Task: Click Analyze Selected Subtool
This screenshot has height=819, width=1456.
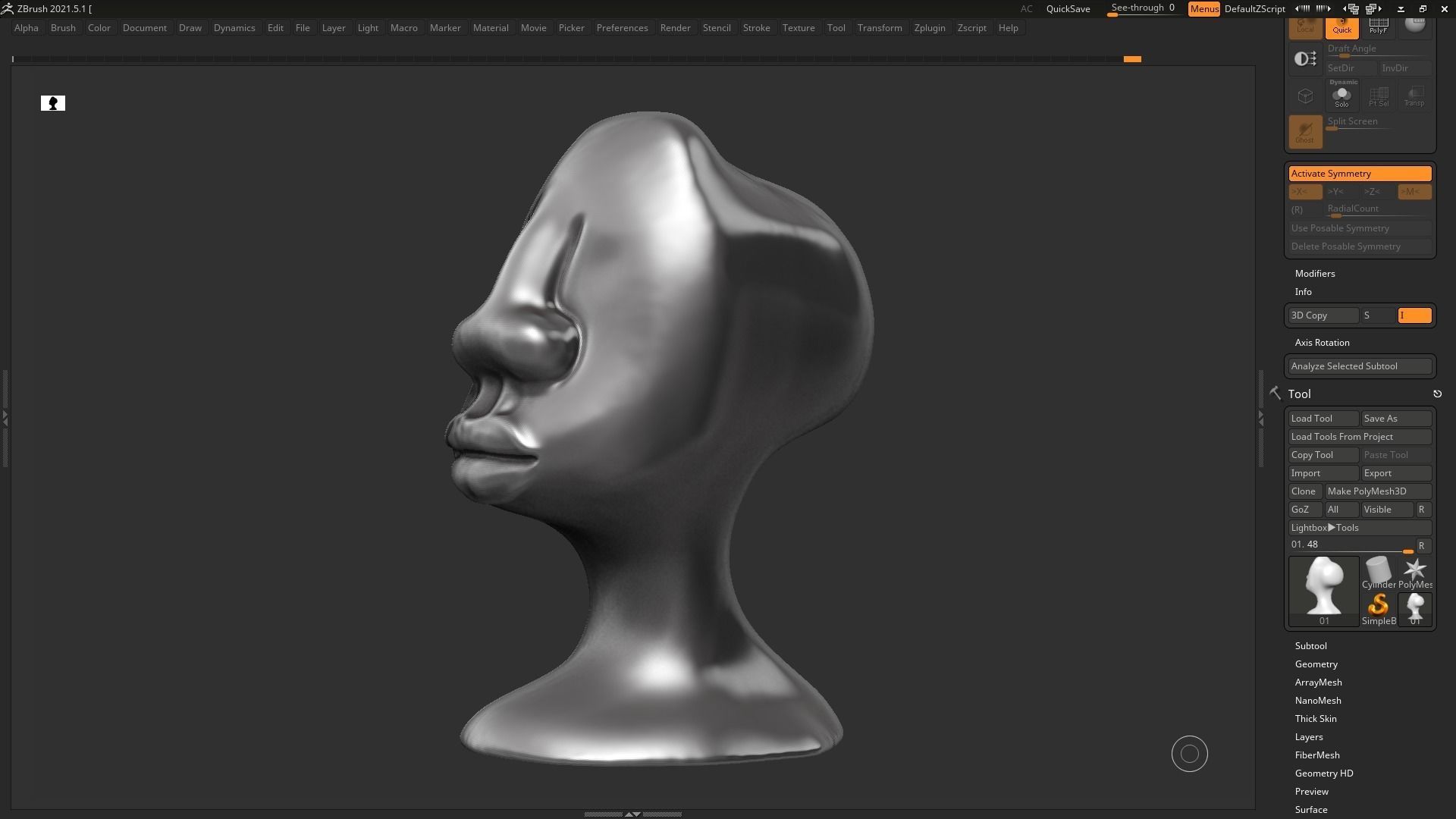Action: (1360, 366)
